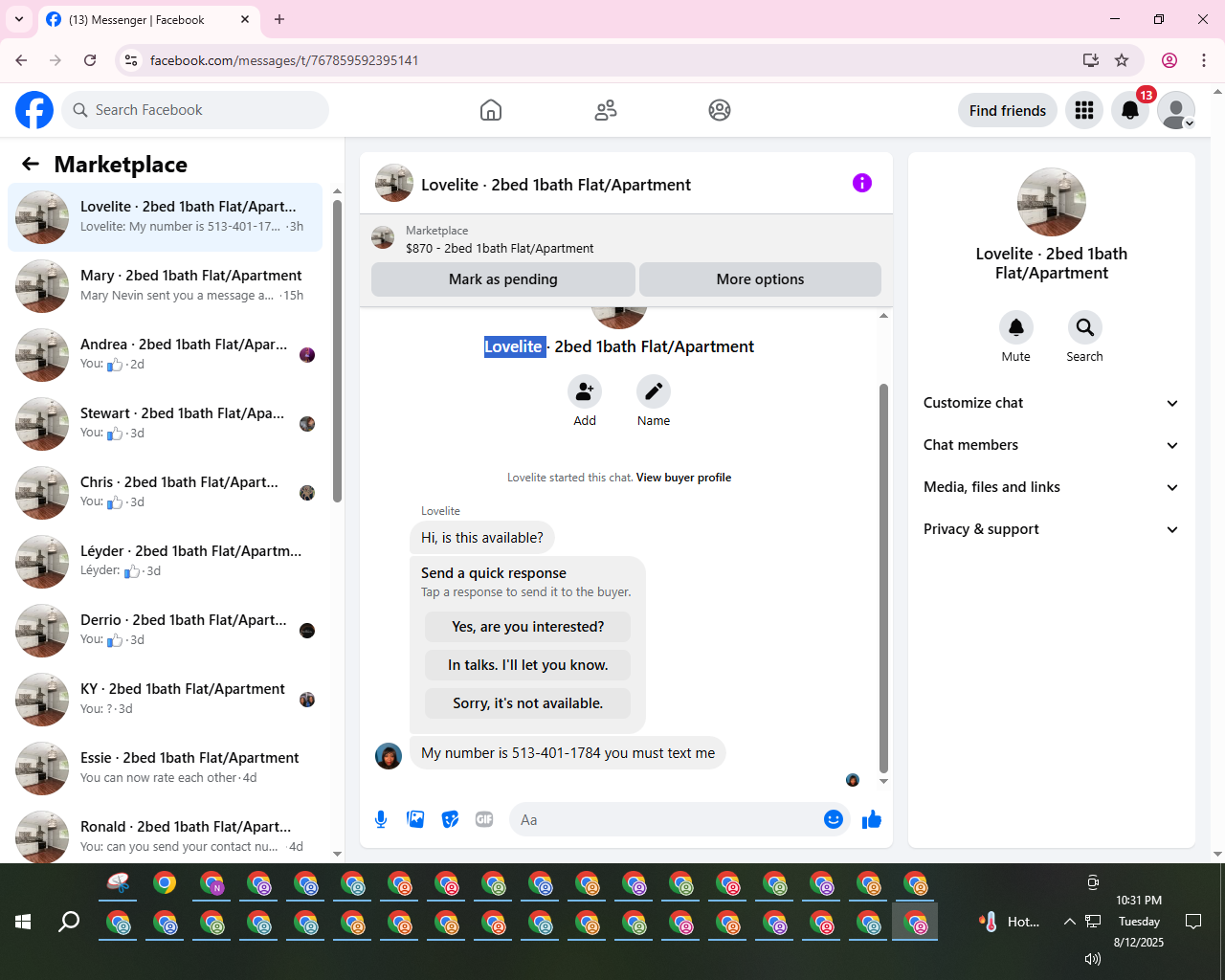Focus the Search Facebook field
The height and width of the screenshot is (980, 1225).
195,110
